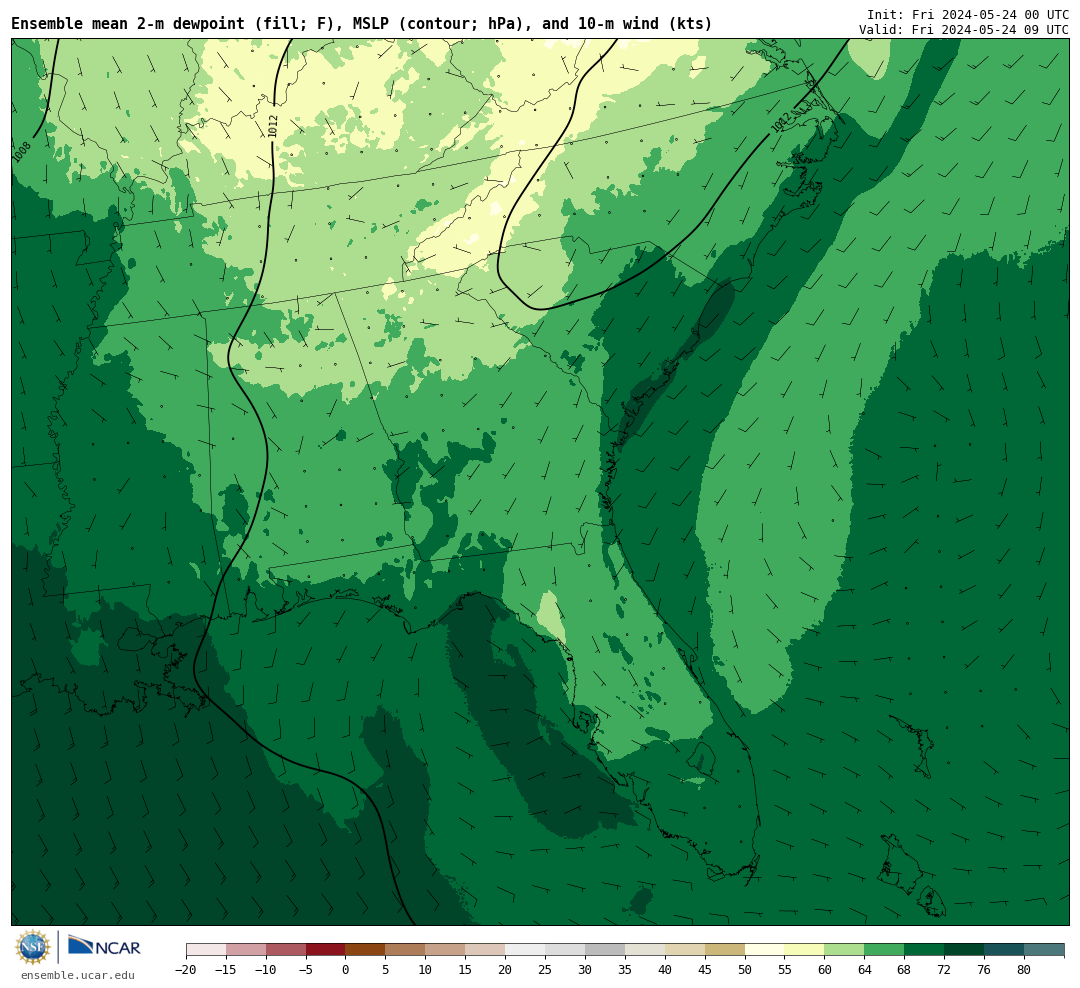Click the dark green 68 to 72 swatch
This screenshot has height=988, width=1080.
924,950
